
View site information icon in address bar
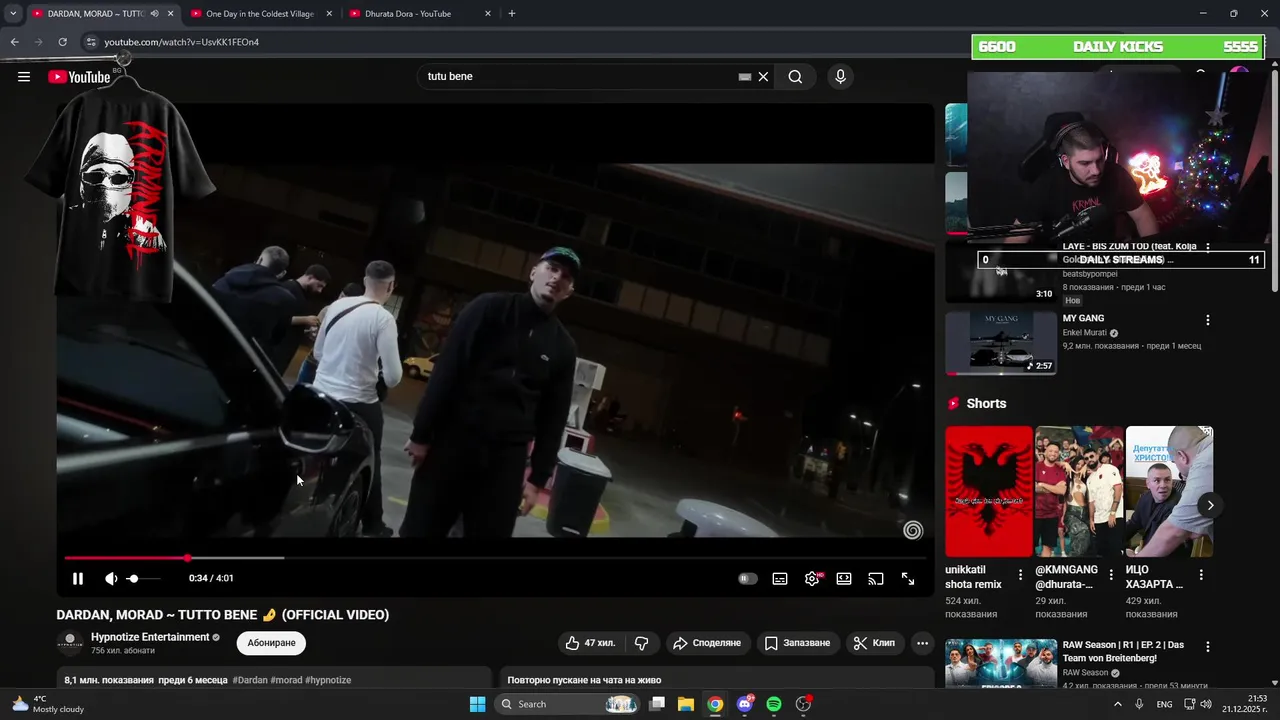91,42
